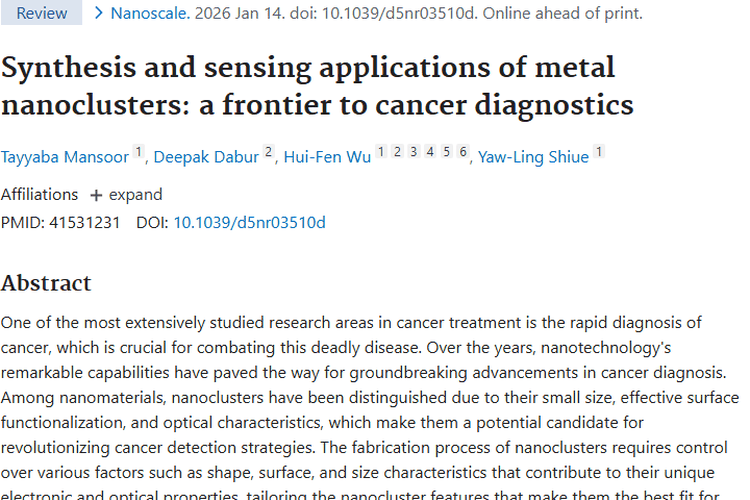Click affiliation superscript 1 after Tayyaba Mansoor

tap(138, 152)
